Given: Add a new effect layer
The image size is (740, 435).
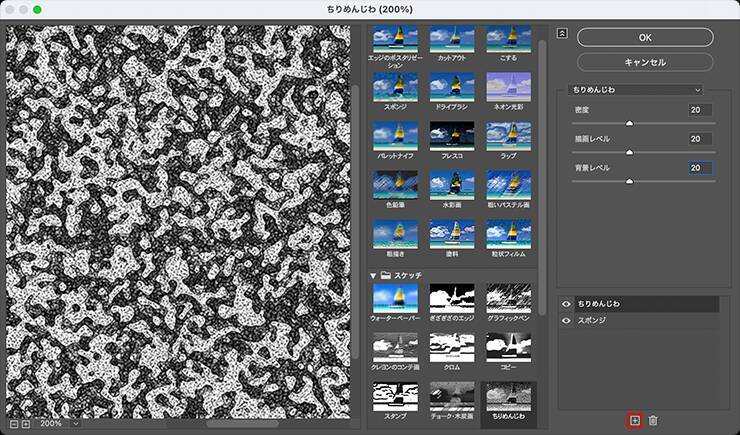Looking at the screenshot, I should pos(635,422).
